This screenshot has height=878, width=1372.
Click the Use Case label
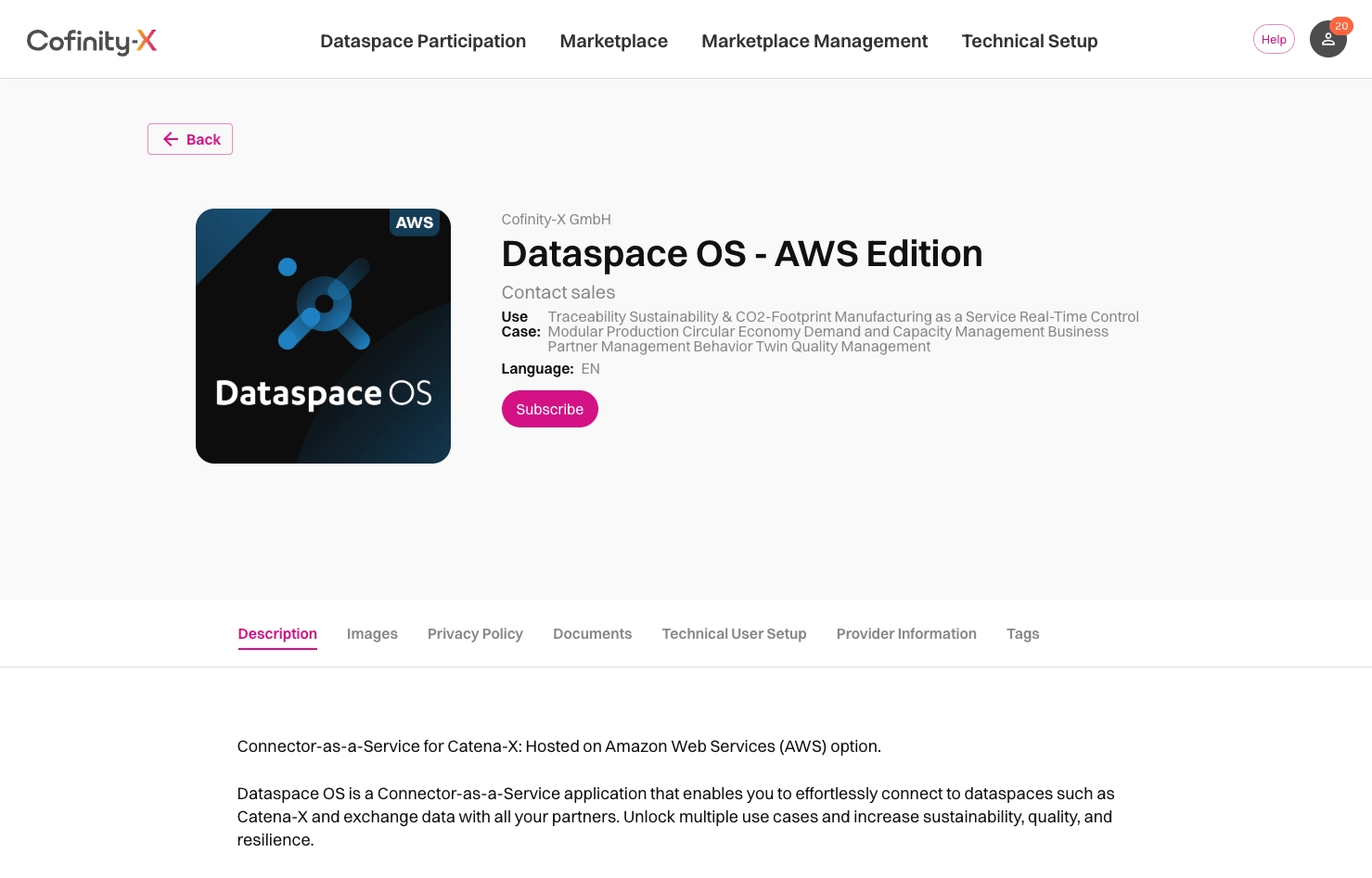520,324
